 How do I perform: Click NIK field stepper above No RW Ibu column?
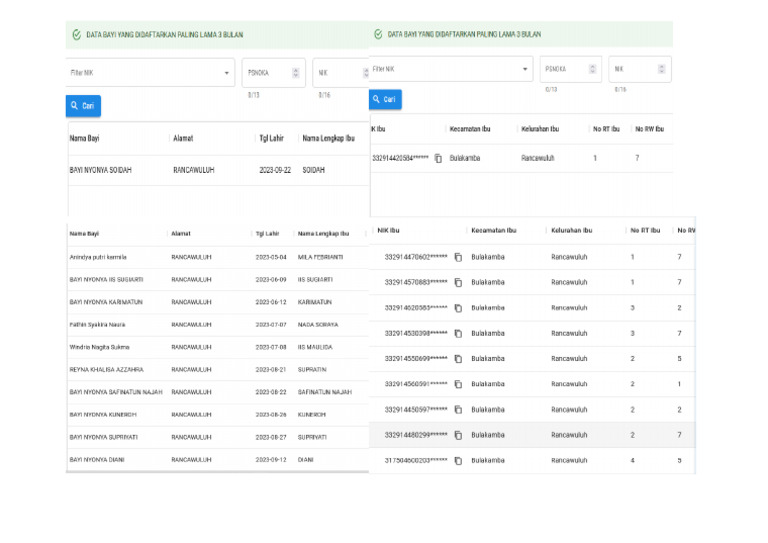[x=663, y=69]
